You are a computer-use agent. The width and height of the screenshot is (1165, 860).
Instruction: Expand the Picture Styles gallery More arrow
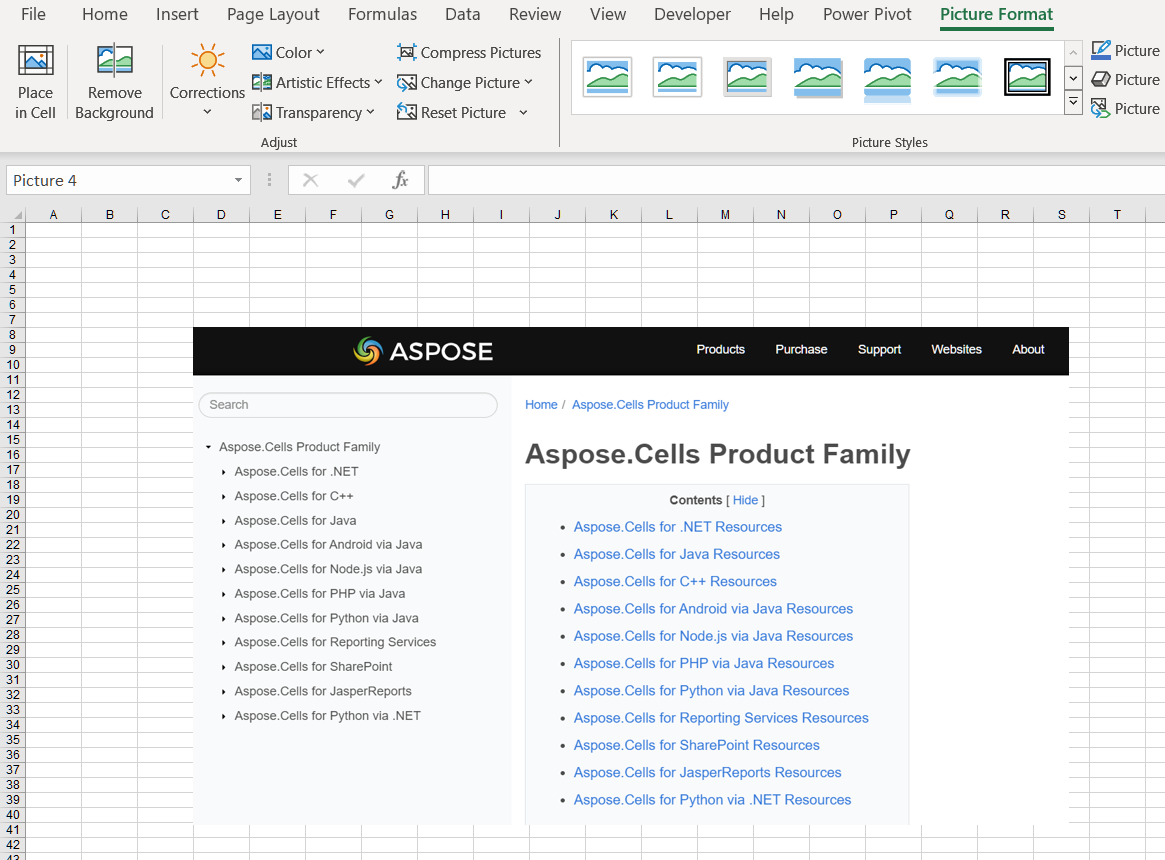coord(1073,102)
